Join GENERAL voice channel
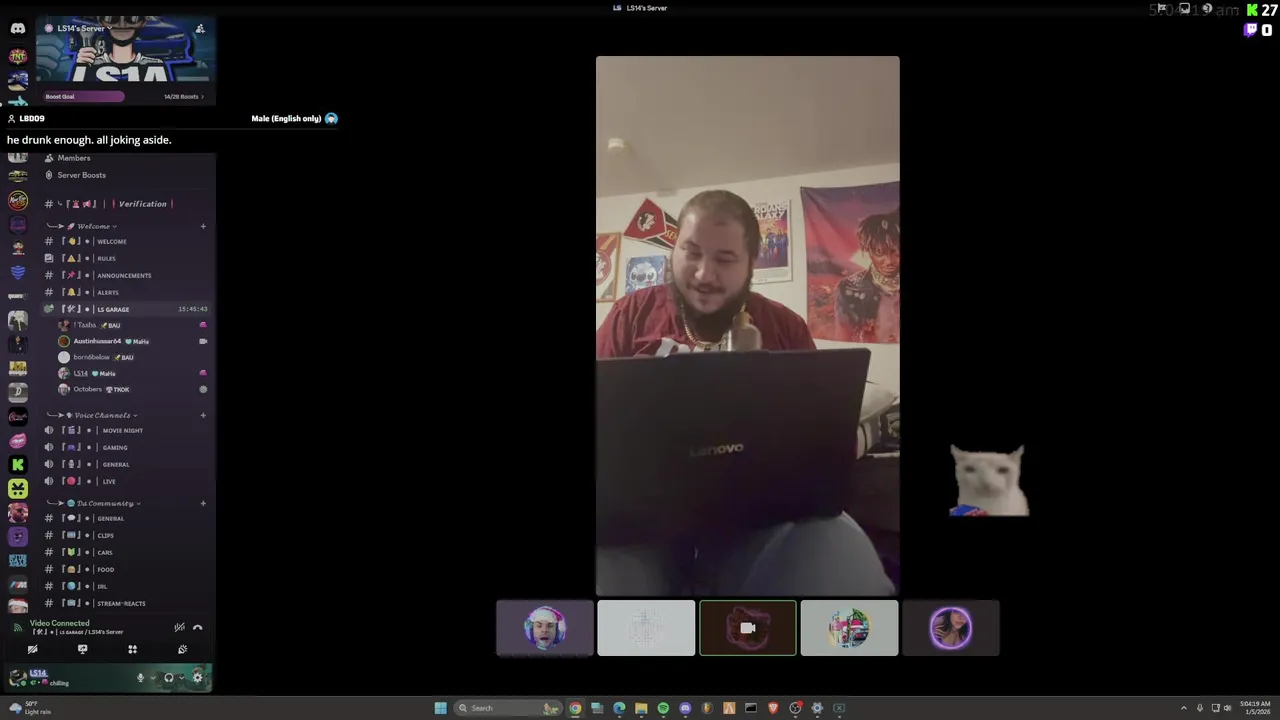The width and height of the screenshot is (1280, 720). [125, 464]
